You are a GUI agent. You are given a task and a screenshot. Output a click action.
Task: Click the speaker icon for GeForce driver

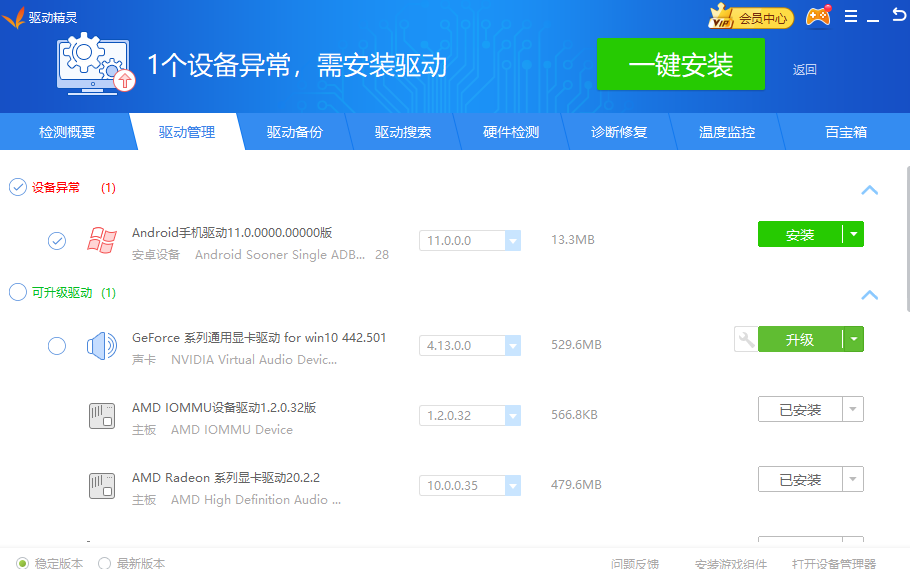point(102,346)
